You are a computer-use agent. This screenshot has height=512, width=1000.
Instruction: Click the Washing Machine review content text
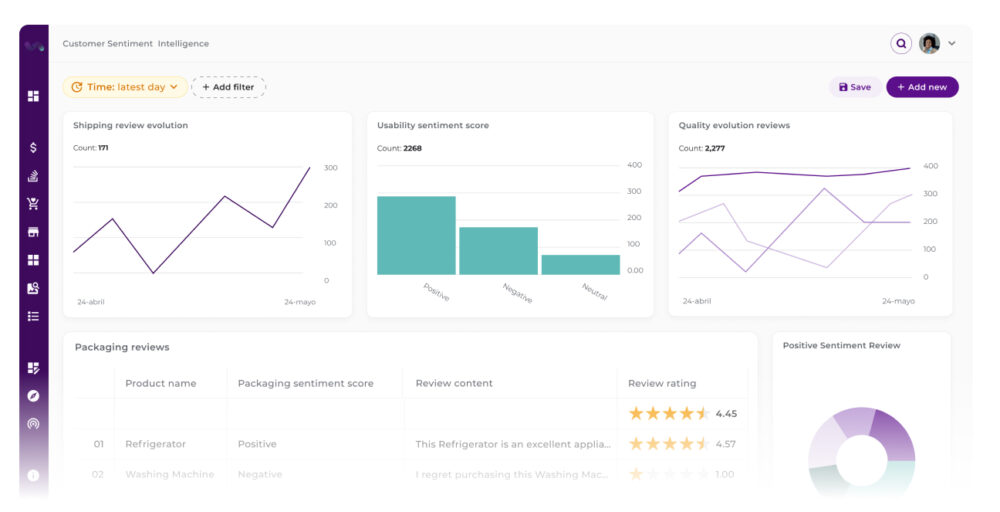pos(511,474)
